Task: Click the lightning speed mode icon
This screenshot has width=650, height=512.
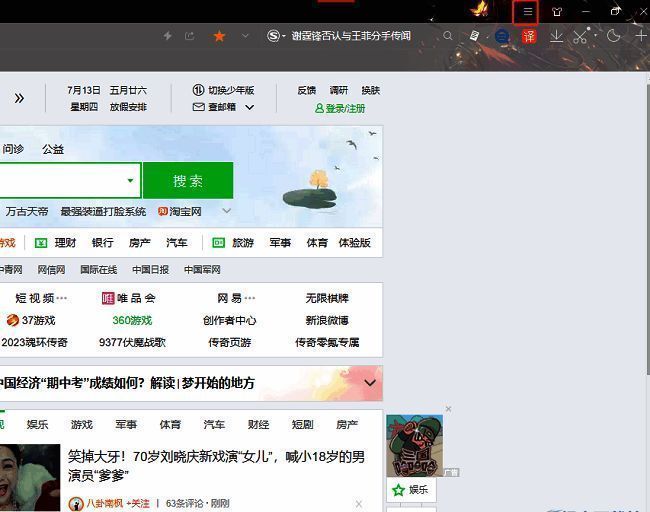Action: click(167, 36)
